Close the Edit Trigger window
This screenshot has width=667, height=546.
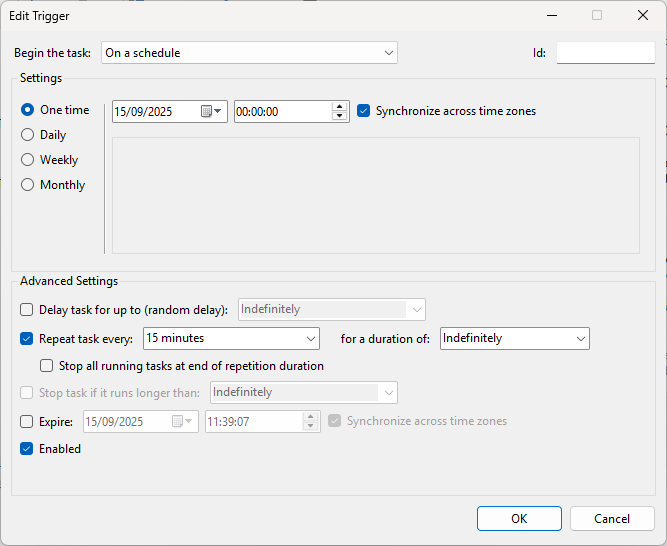tap(643, 15)
